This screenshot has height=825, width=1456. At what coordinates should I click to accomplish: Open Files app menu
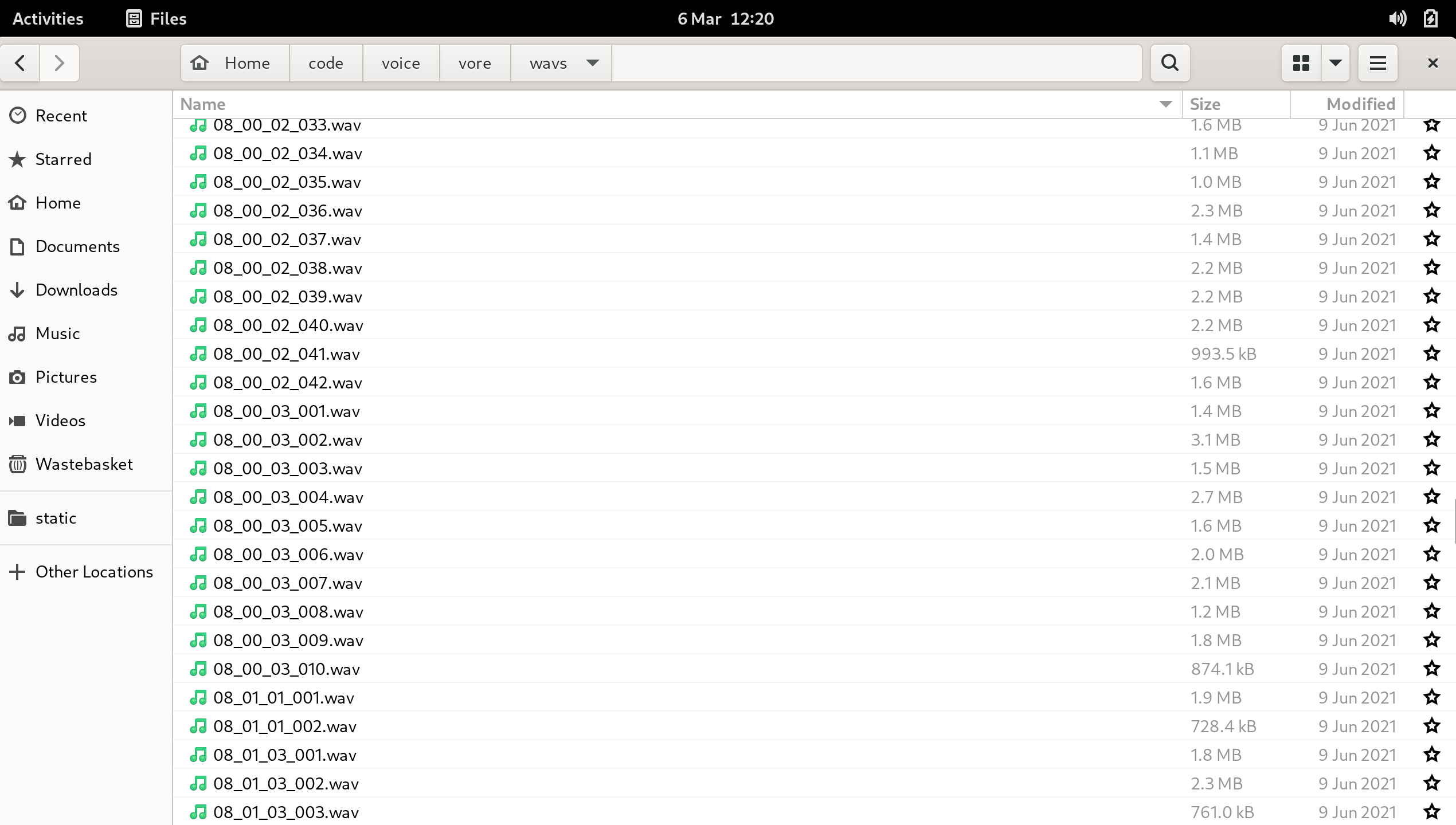pyautogui.click(x=156, y=18)
